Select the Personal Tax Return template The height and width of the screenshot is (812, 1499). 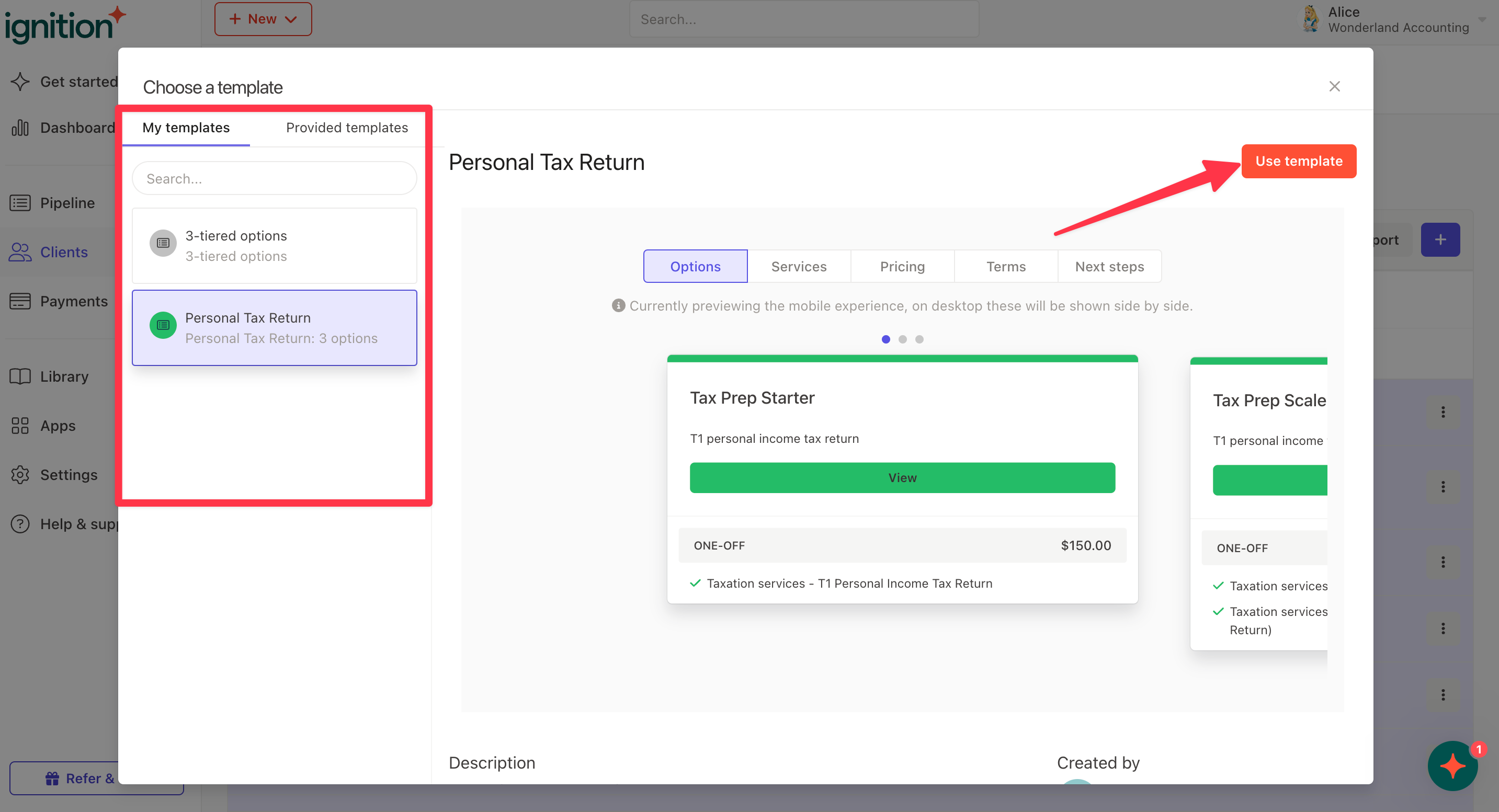pos(275,327)
